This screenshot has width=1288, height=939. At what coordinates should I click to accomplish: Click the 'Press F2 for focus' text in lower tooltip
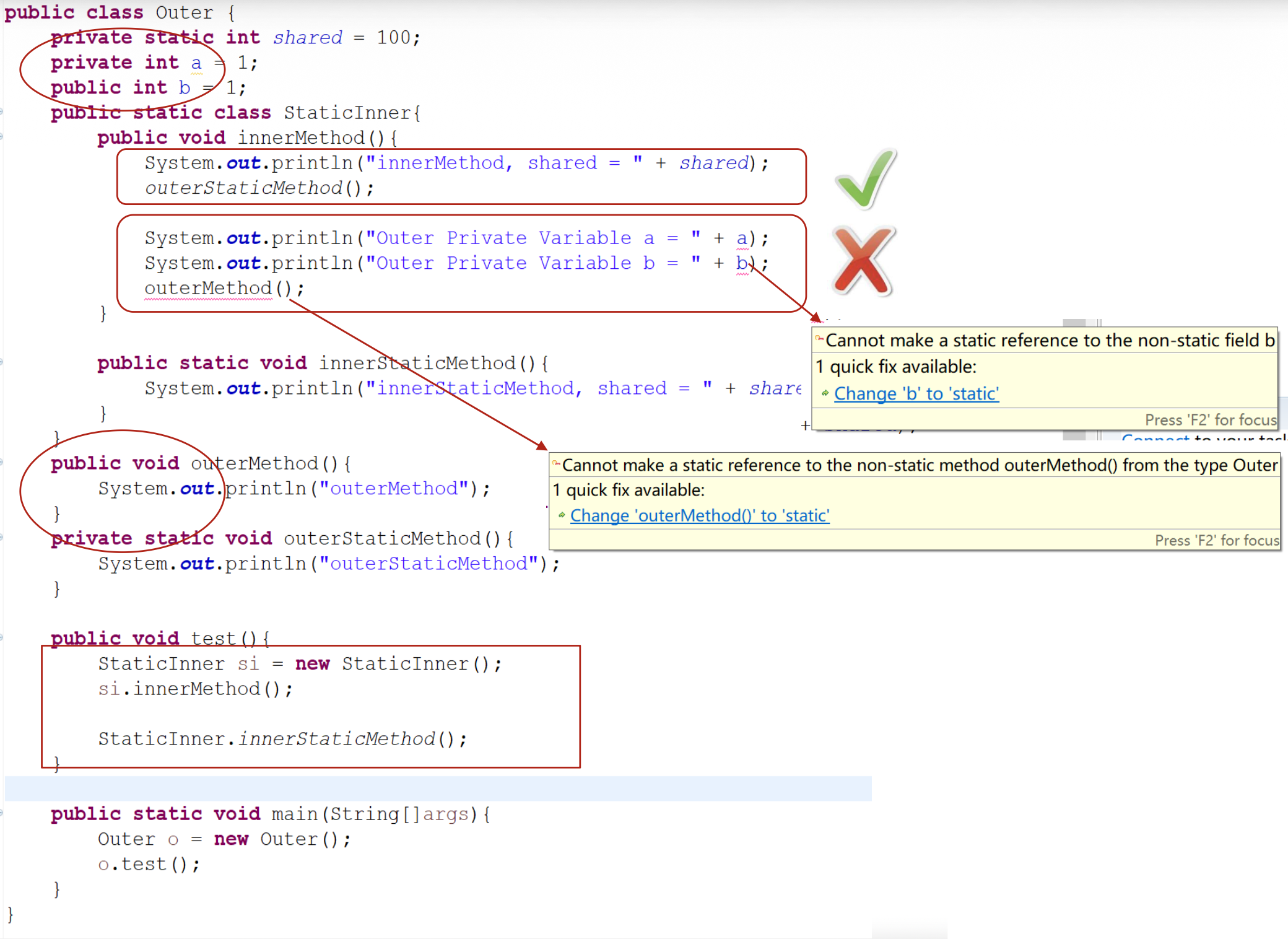1216,541
